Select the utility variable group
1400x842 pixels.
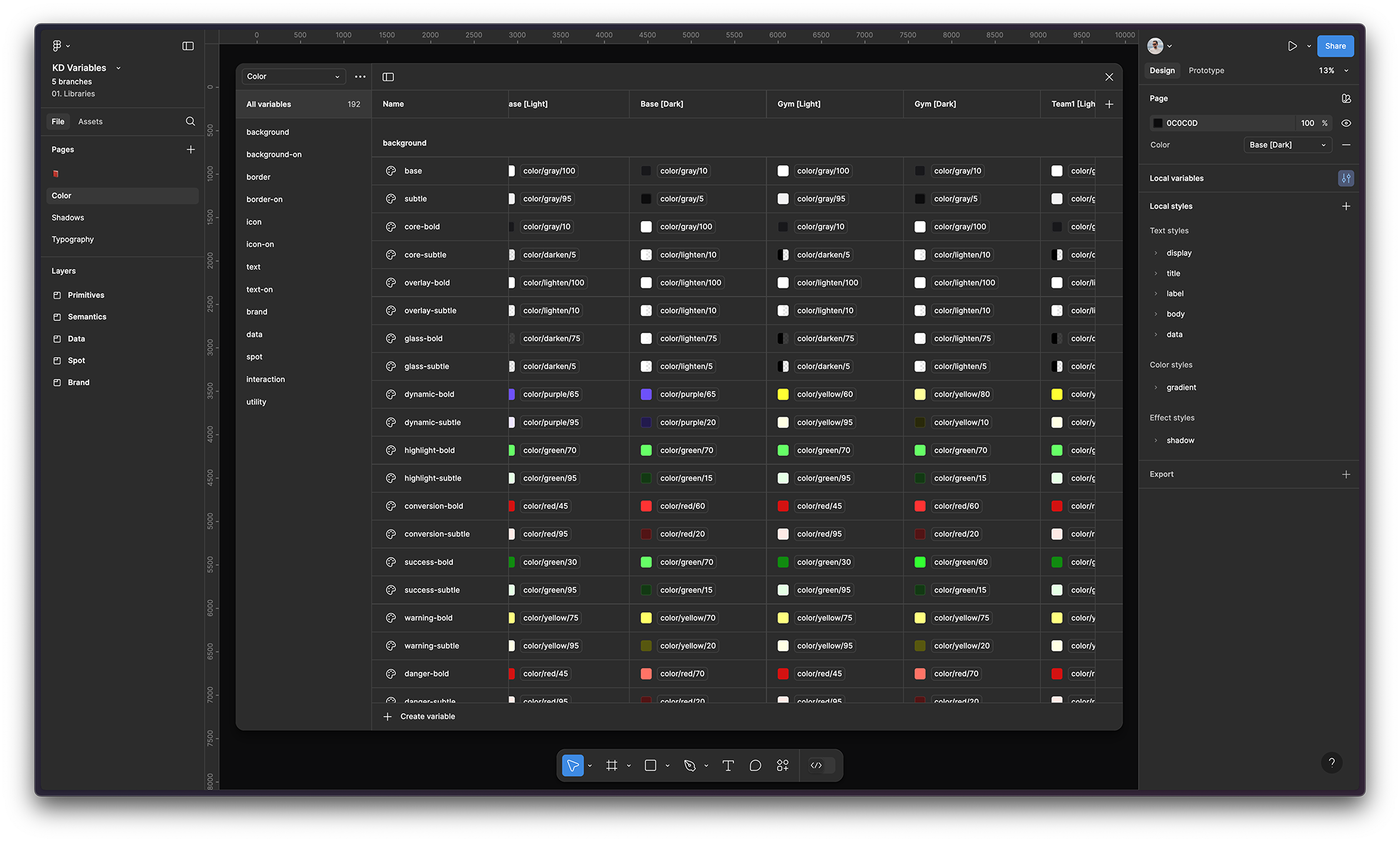256,402
